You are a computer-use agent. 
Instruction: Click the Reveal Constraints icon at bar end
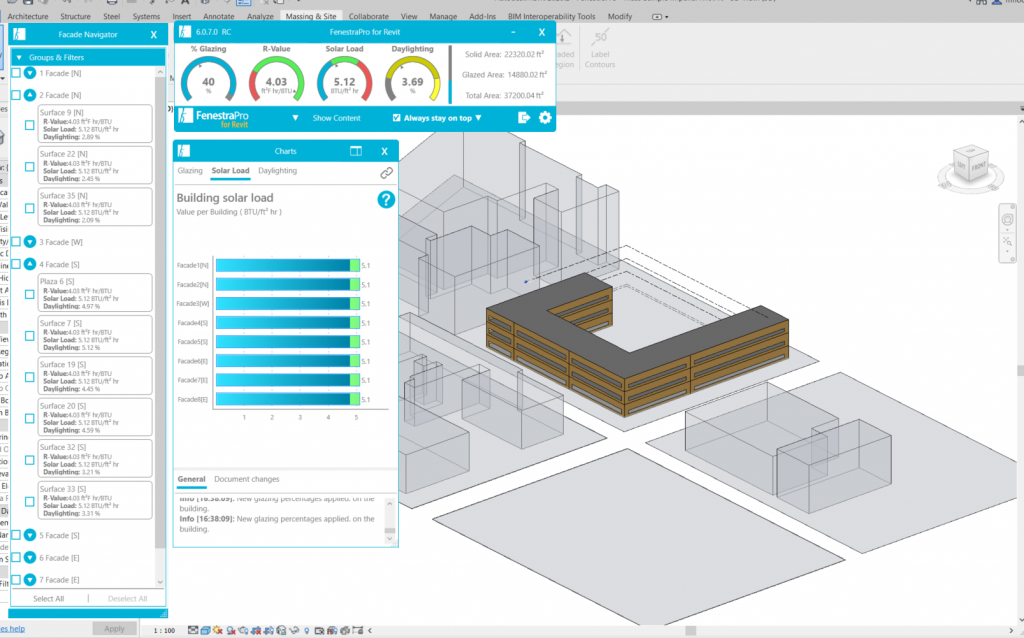(358, 630)
